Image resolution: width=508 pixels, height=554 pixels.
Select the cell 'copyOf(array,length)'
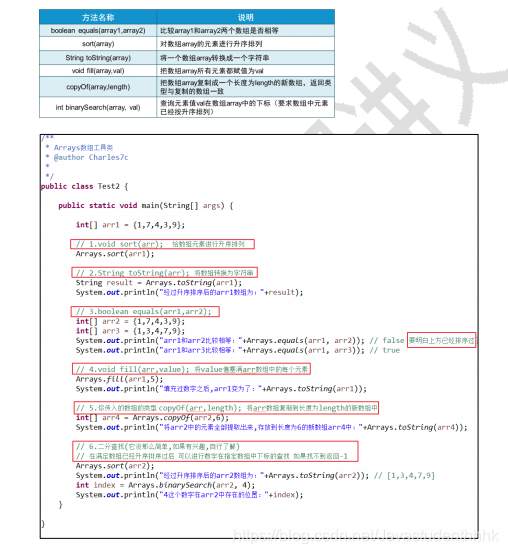[x=98, y=87]
